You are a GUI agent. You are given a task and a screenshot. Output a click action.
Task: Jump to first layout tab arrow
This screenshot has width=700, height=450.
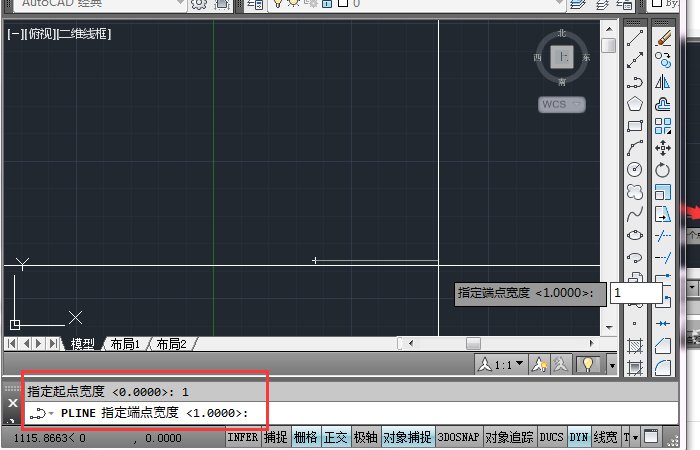point(12,344)
